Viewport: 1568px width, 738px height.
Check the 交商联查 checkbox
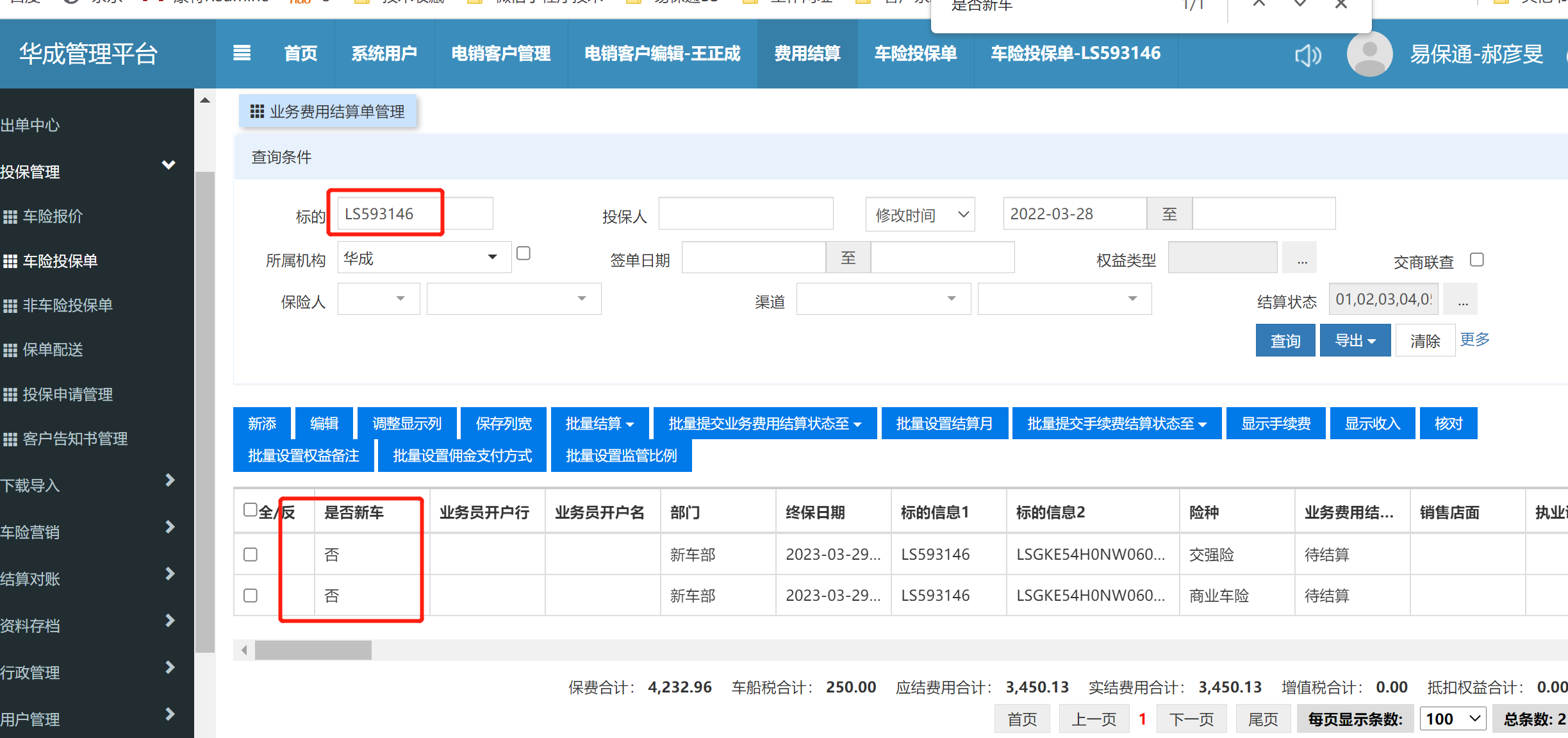(x=1476, y=260)
